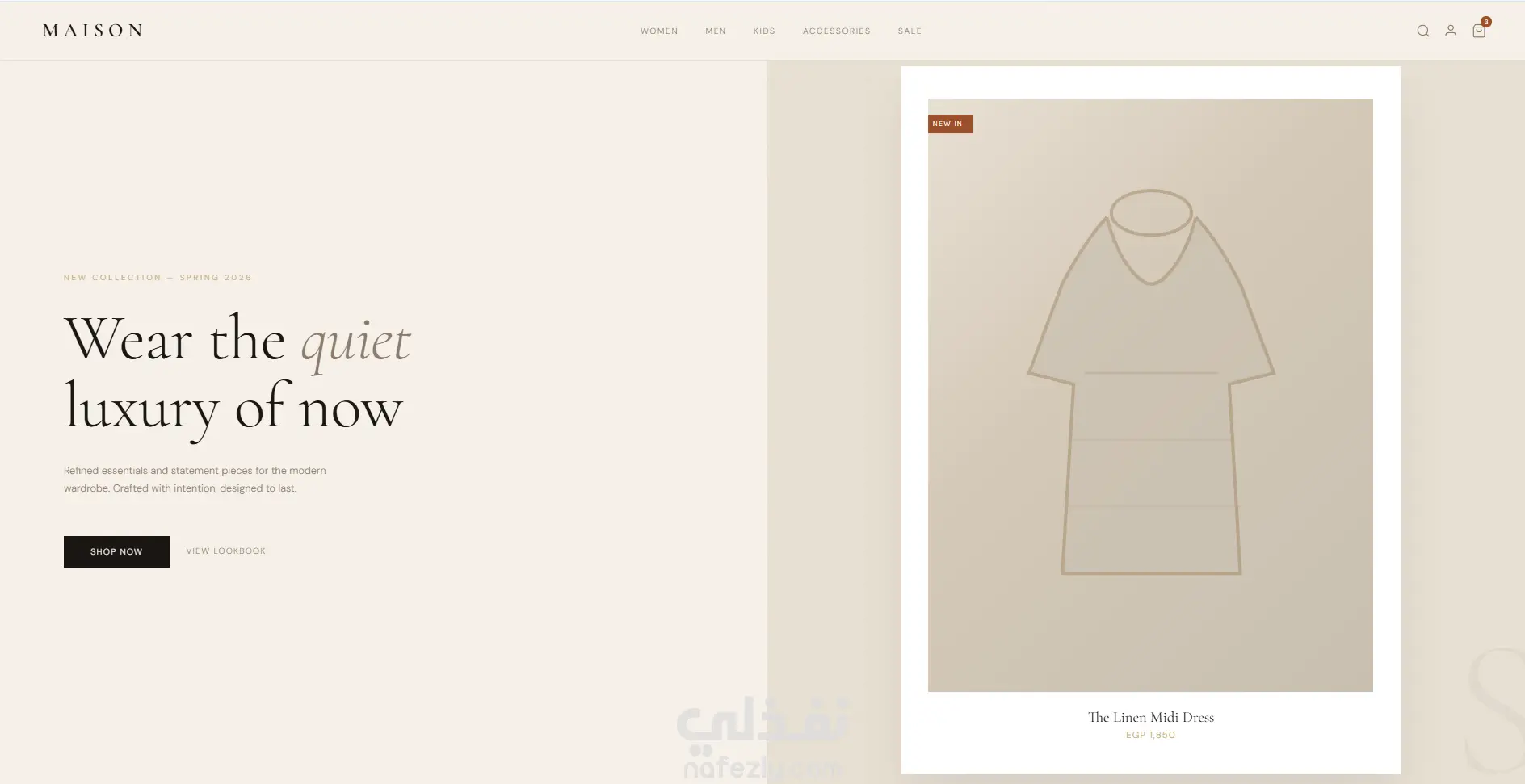Click the cart count badge
Screen dimensions: 1525x784
click(x=1486, y=22)
